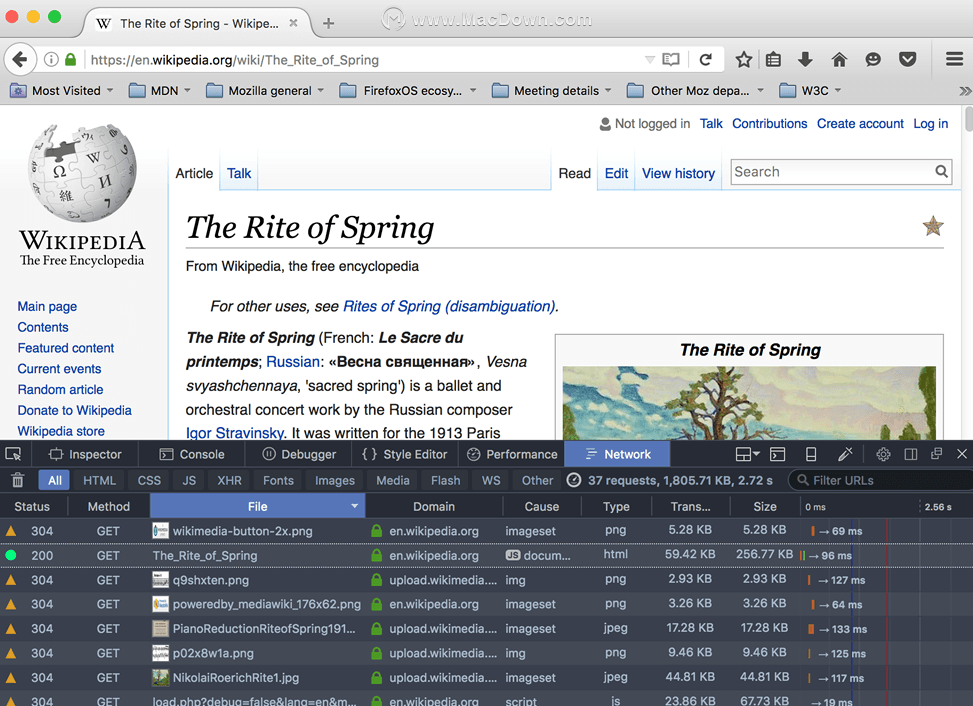Image resolution: width=973 pixels, height=706 pixels.
Task: Activate the element picker in devtools
Action: [13, 454]
